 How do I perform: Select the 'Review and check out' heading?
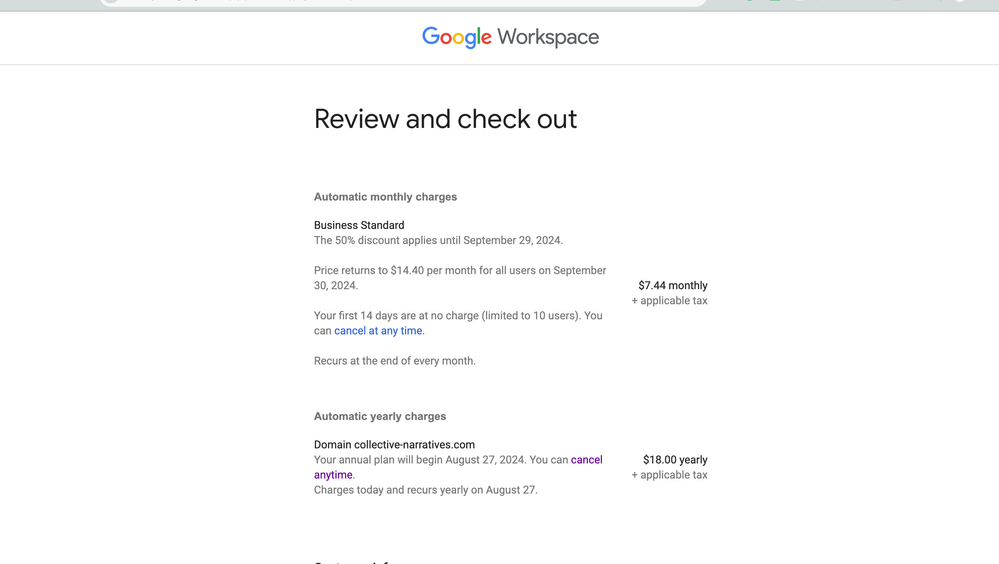(445, 119)
